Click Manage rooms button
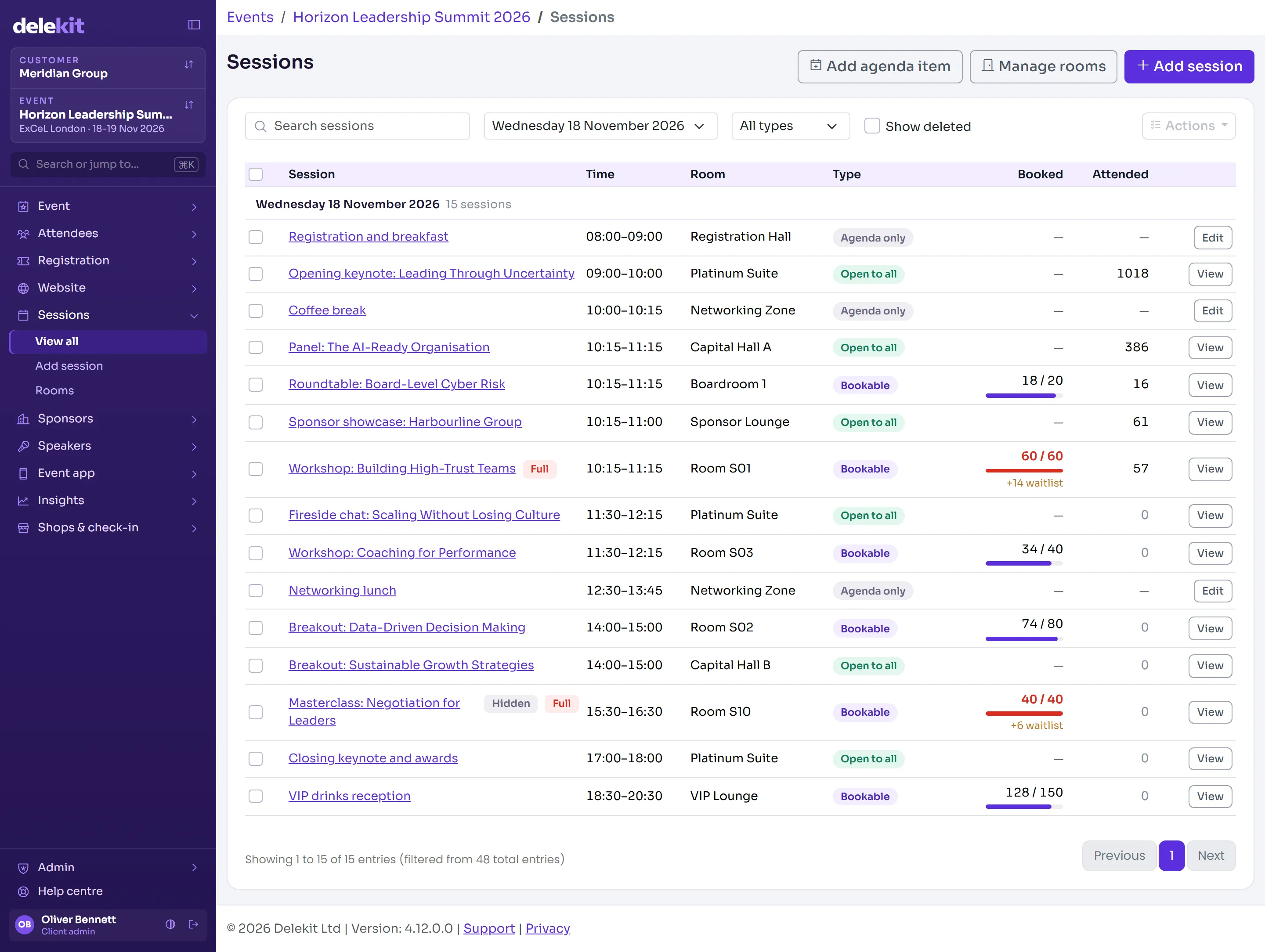 1043,66
